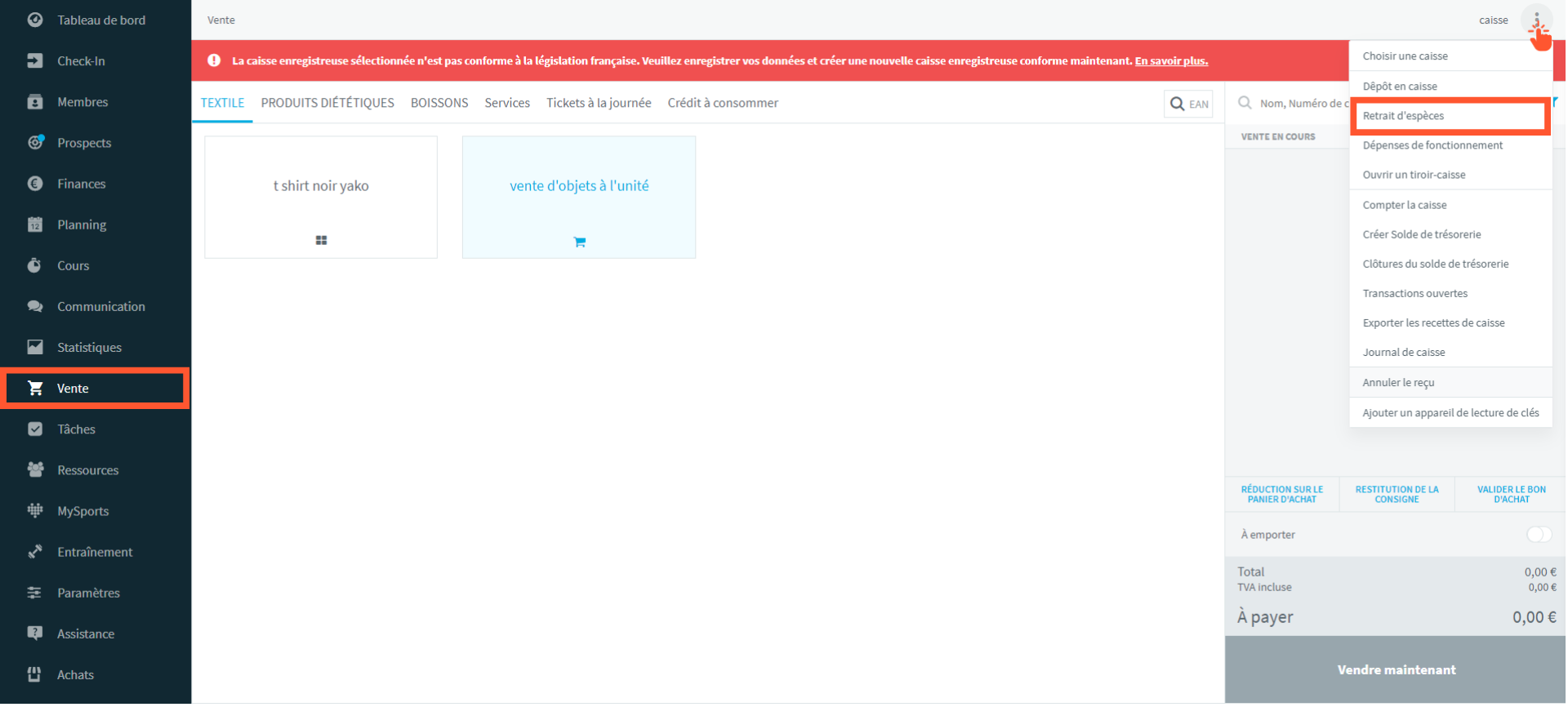Viewport: 1568px width, 707px height.
Task: Open Clôtures du solde de trésorerie
Action: pos(1450,264)
